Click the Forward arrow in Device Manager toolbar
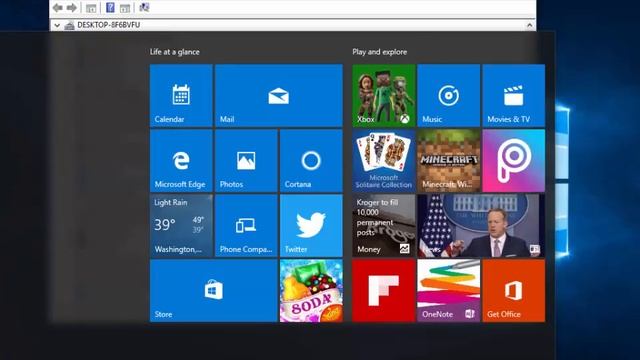The height and width of the screenshot is (360, 640). (71, 7)
